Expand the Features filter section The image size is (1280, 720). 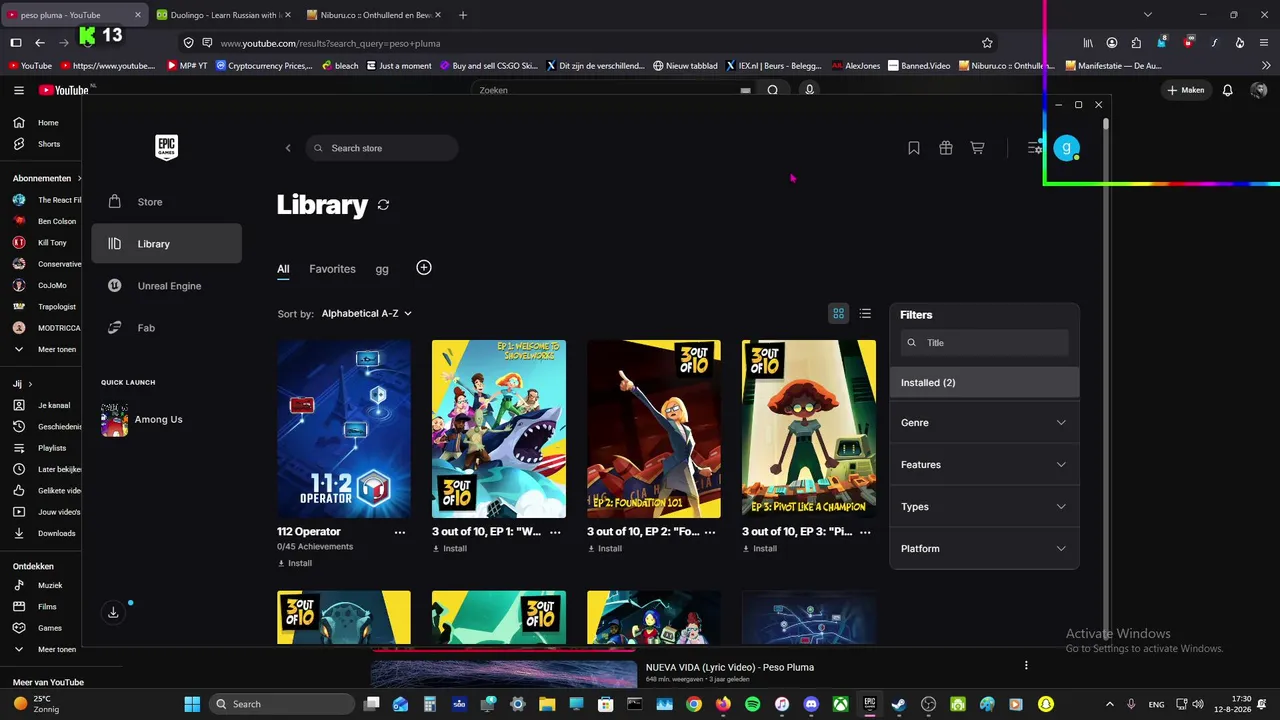(x=984, y=465)
